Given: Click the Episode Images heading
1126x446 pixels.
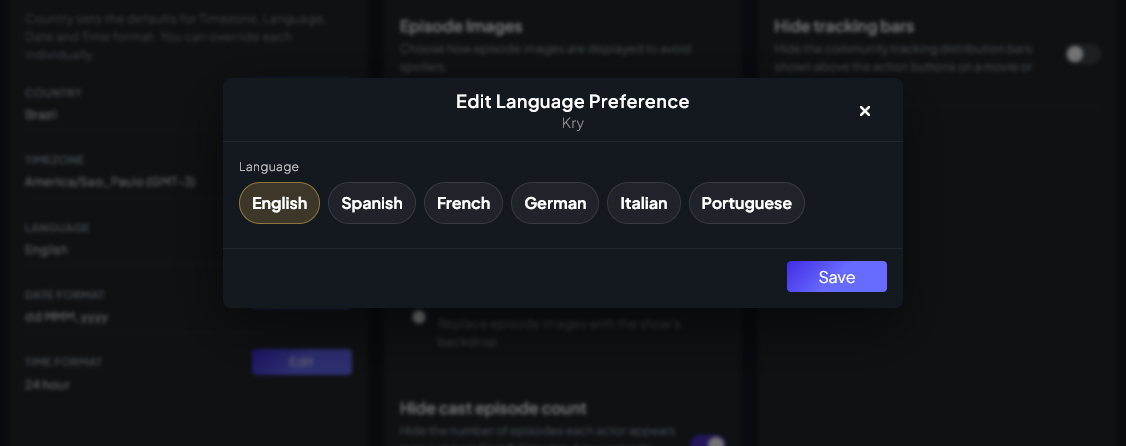Looking at the screenshot, I should 461,27.
